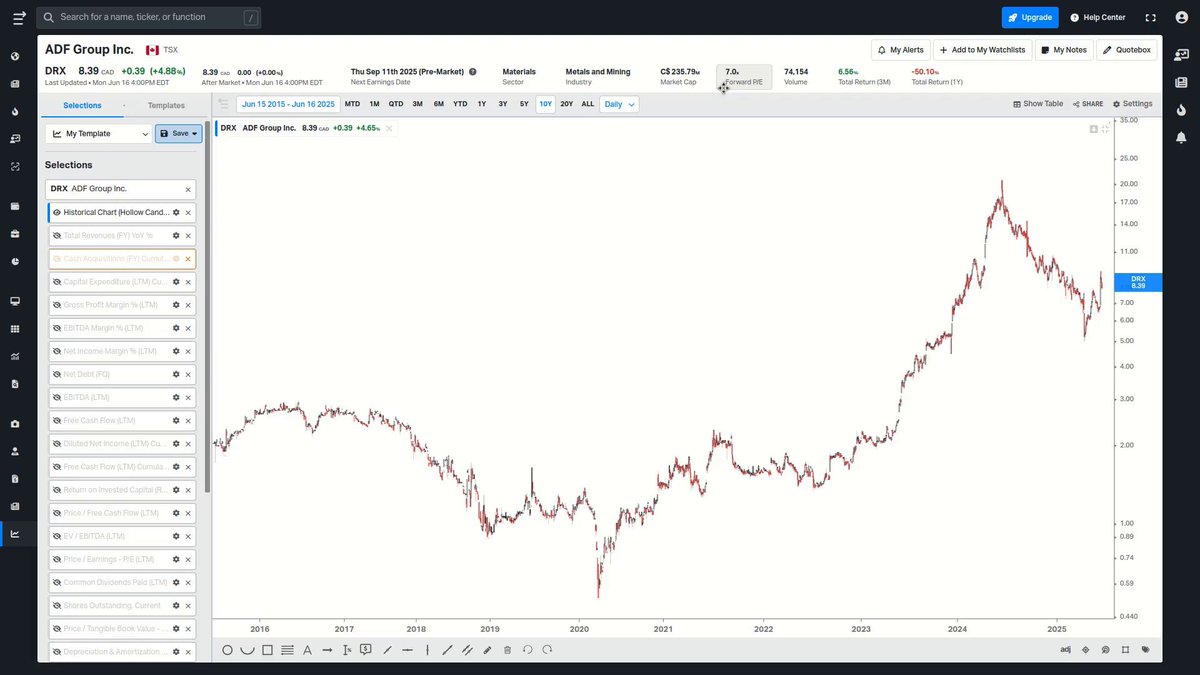Select the 1M time range
The width and height of the screenshot is (1200, 675).
coord(374,104)
